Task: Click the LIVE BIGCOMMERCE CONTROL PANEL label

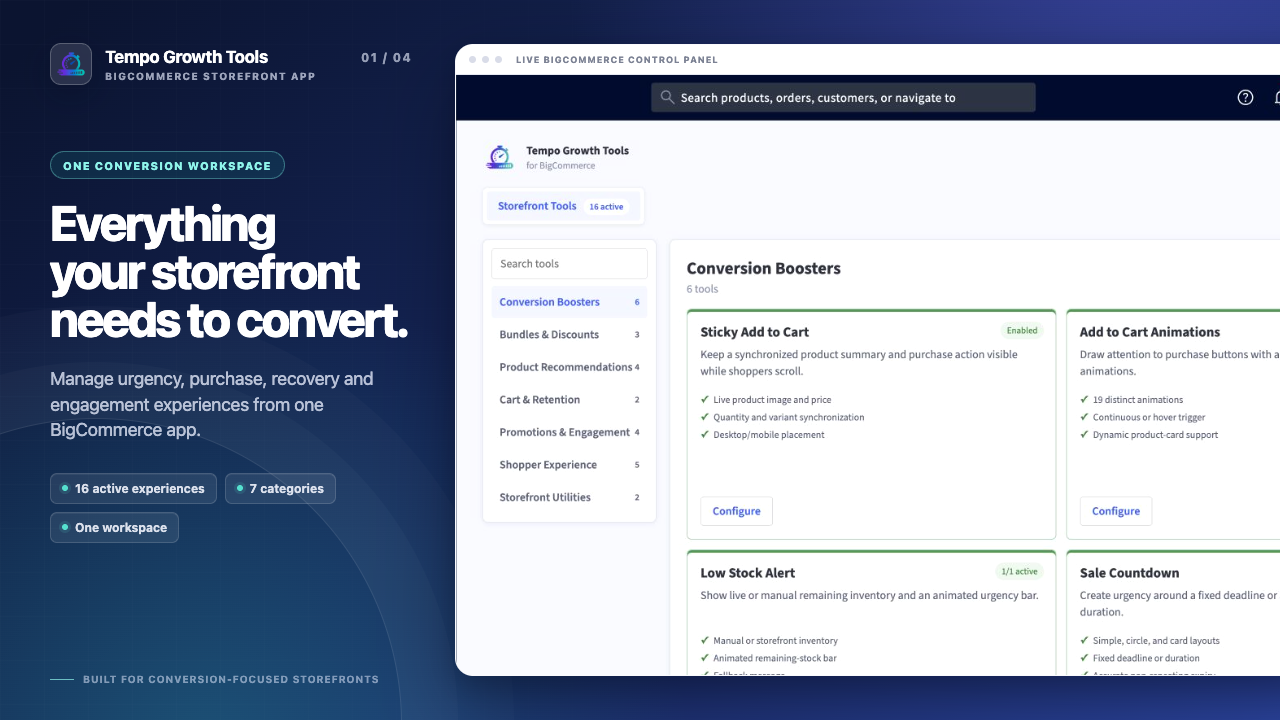Action: click(617, 60)
